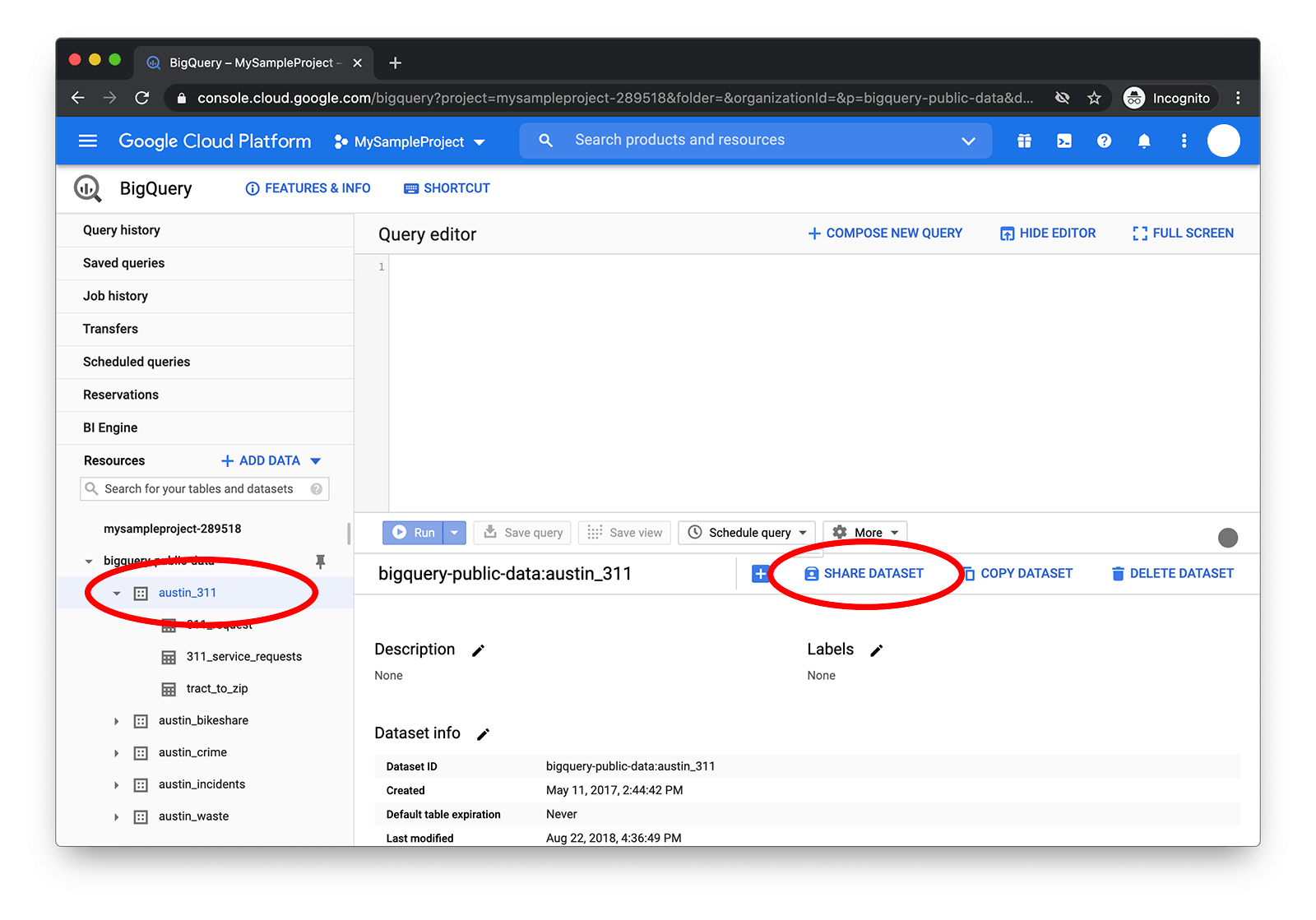Screen dimensions: 1316x920
Task: Edit Description with pencil icon
Action: pyautogui.click(x=478, y=650)
